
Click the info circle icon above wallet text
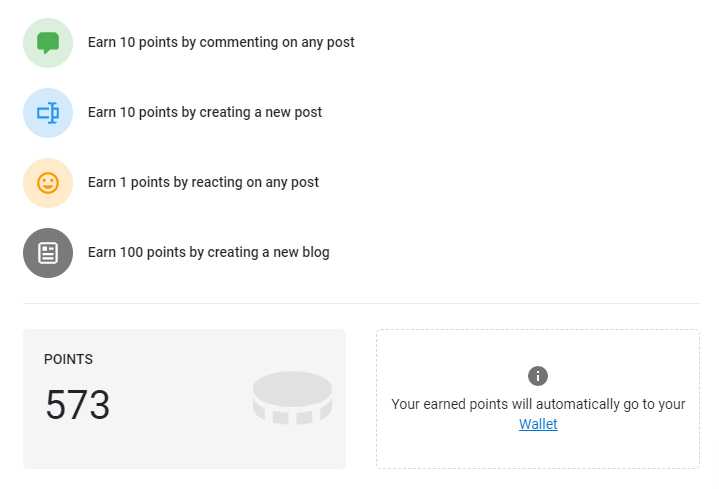pyautogui.click(x=538, y=376)
